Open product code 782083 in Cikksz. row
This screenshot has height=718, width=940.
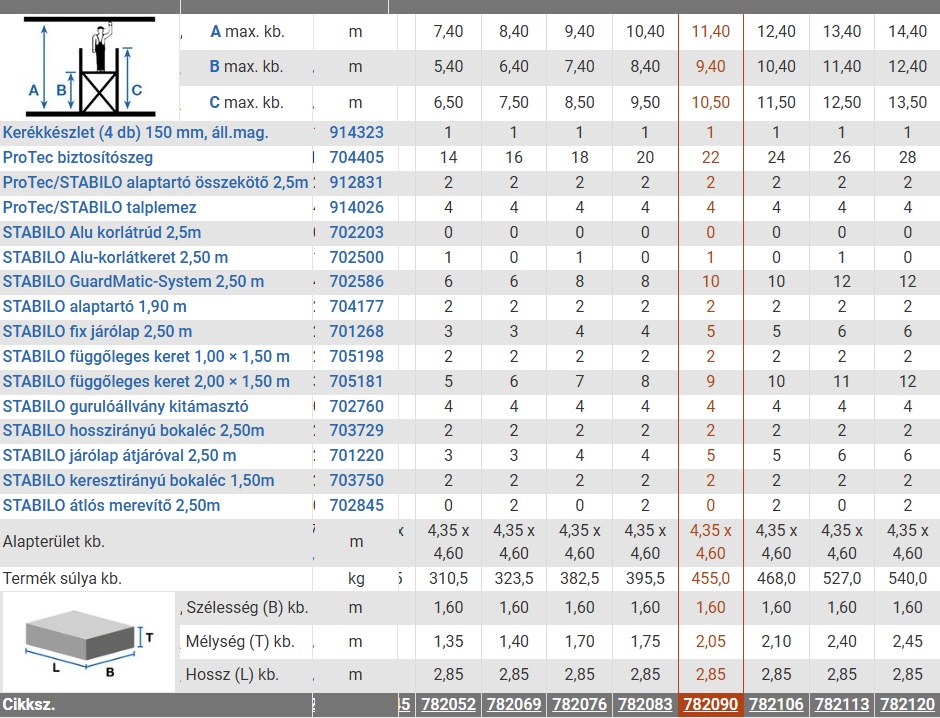point(645,704)
